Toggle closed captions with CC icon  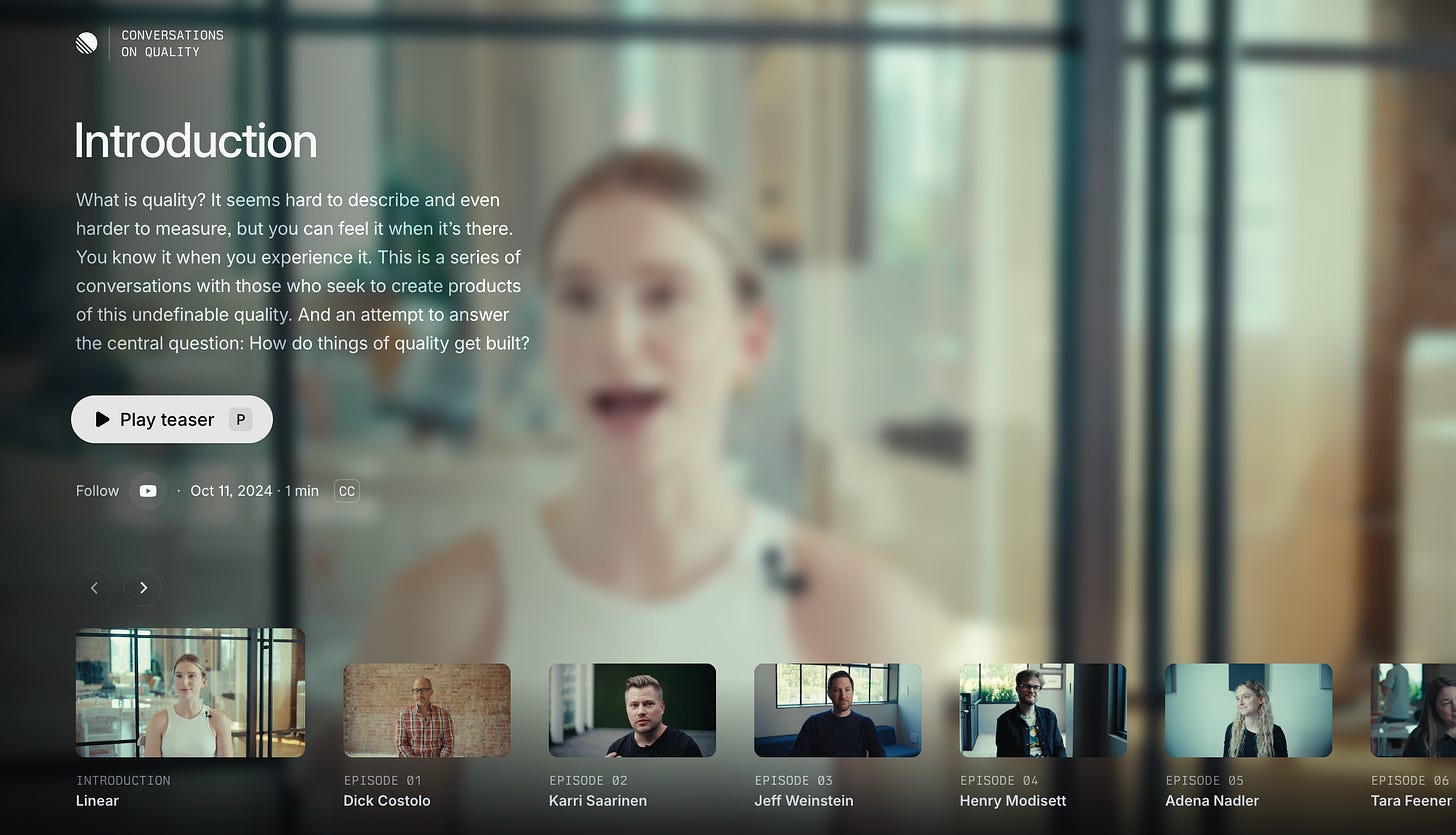347,491
